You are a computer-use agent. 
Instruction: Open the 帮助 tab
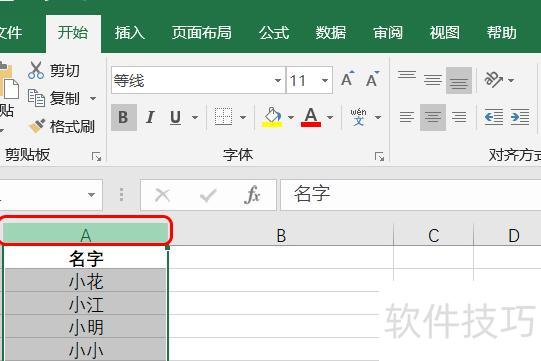(x=502, y=33)
